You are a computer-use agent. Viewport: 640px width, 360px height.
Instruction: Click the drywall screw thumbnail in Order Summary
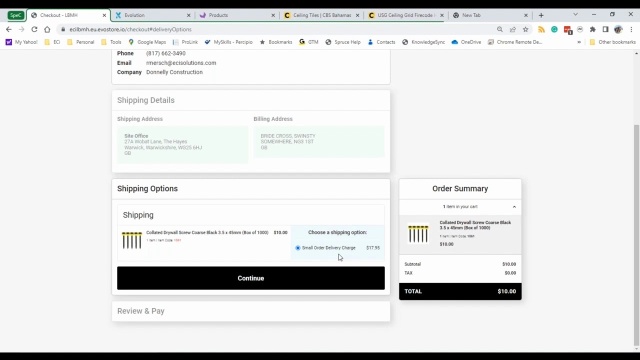coord(418,233)
